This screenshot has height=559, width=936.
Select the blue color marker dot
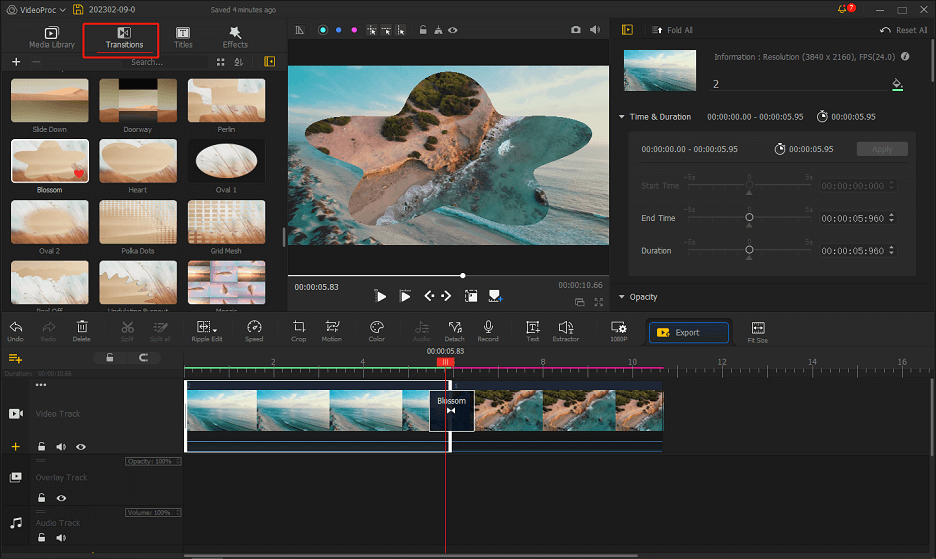point(338,30)
